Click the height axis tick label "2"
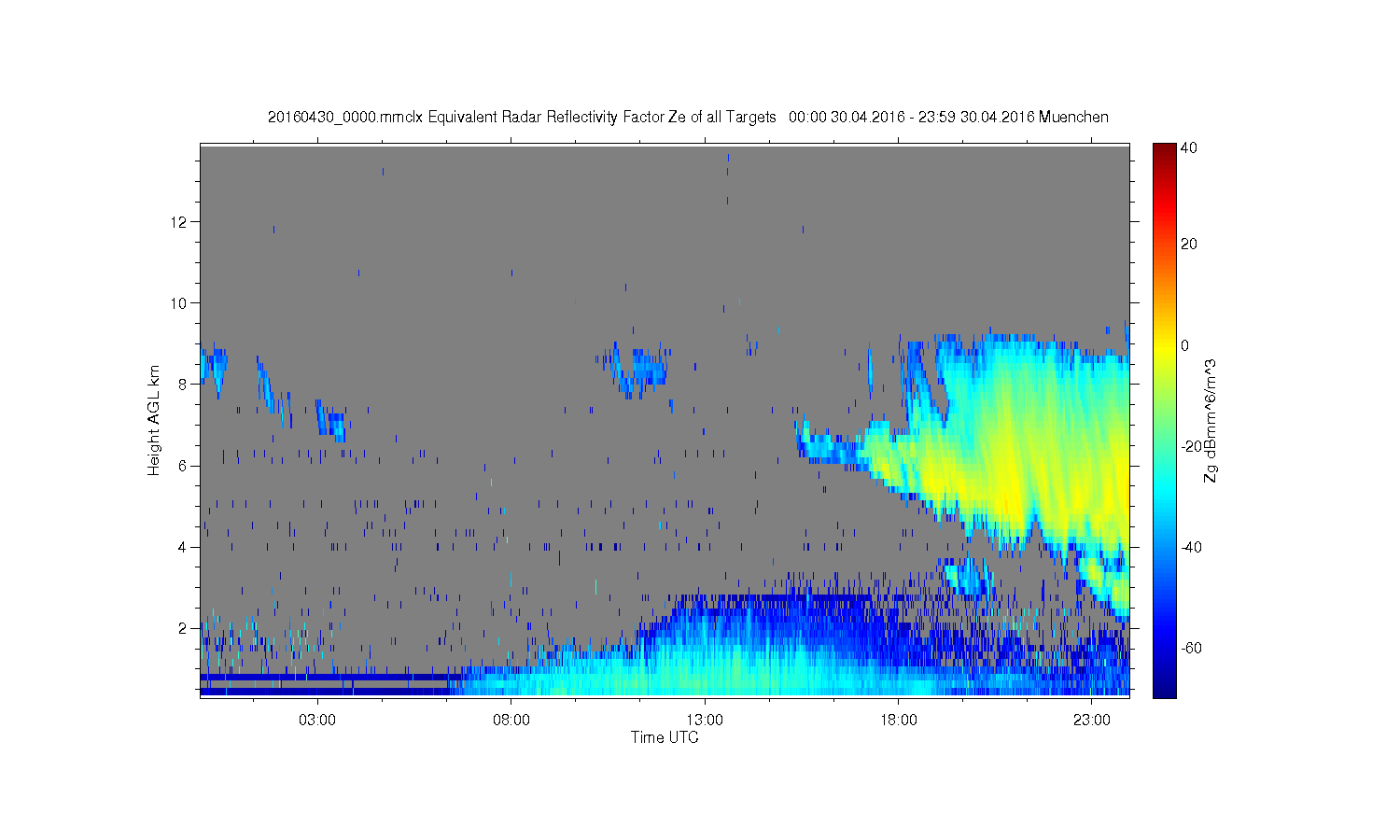Viewport: 1400px width, 840px height. pos(185,628)
